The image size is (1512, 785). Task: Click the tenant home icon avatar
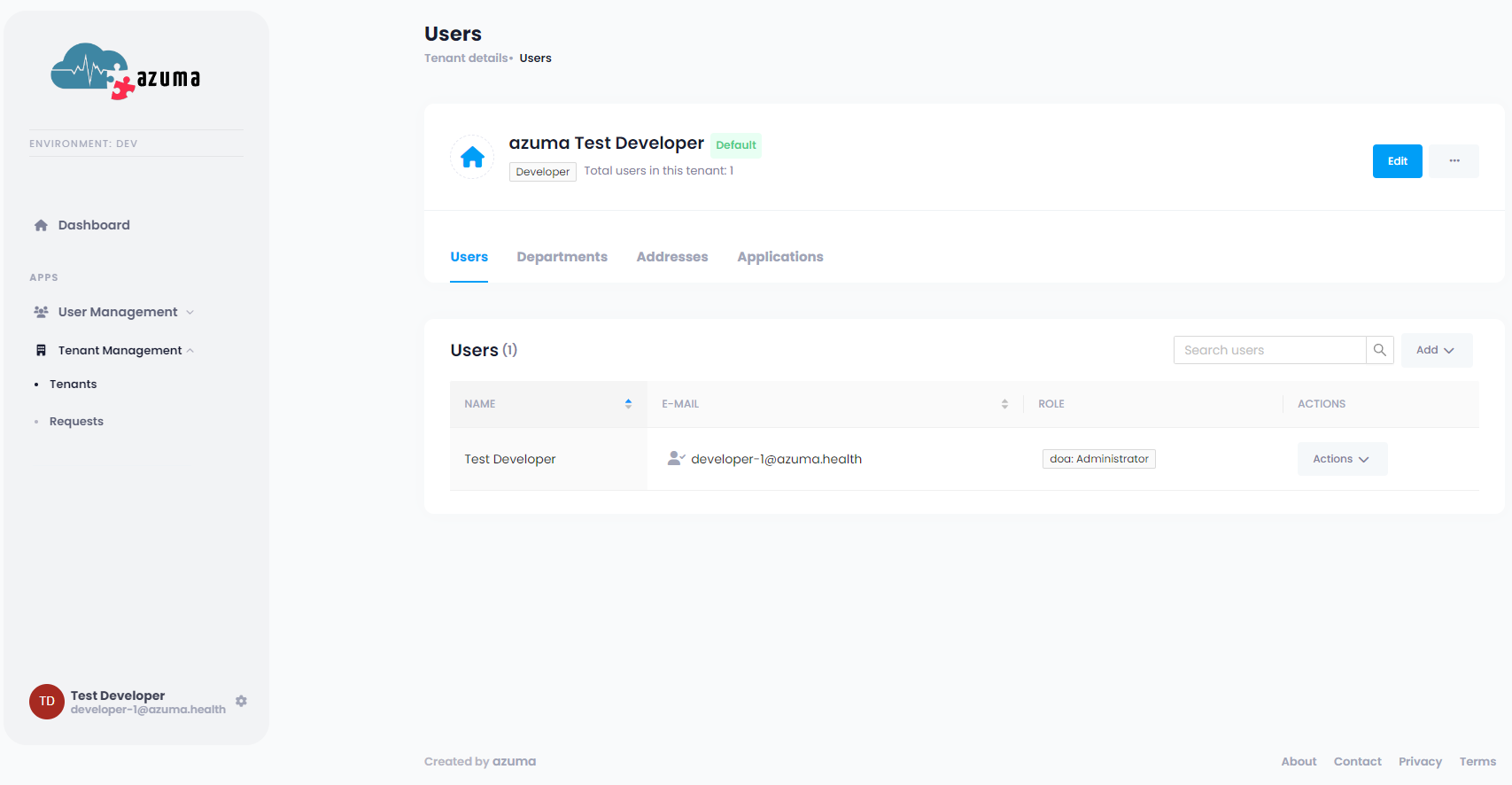472,157
